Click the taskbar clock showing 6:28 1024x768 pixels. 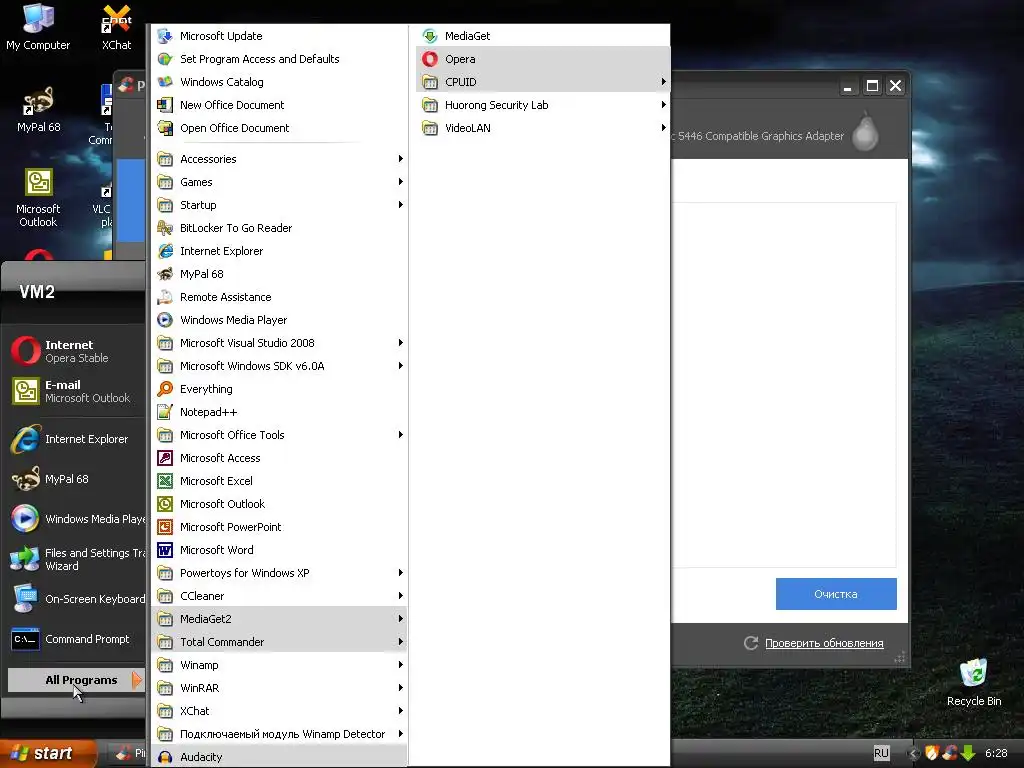[996, 753]
